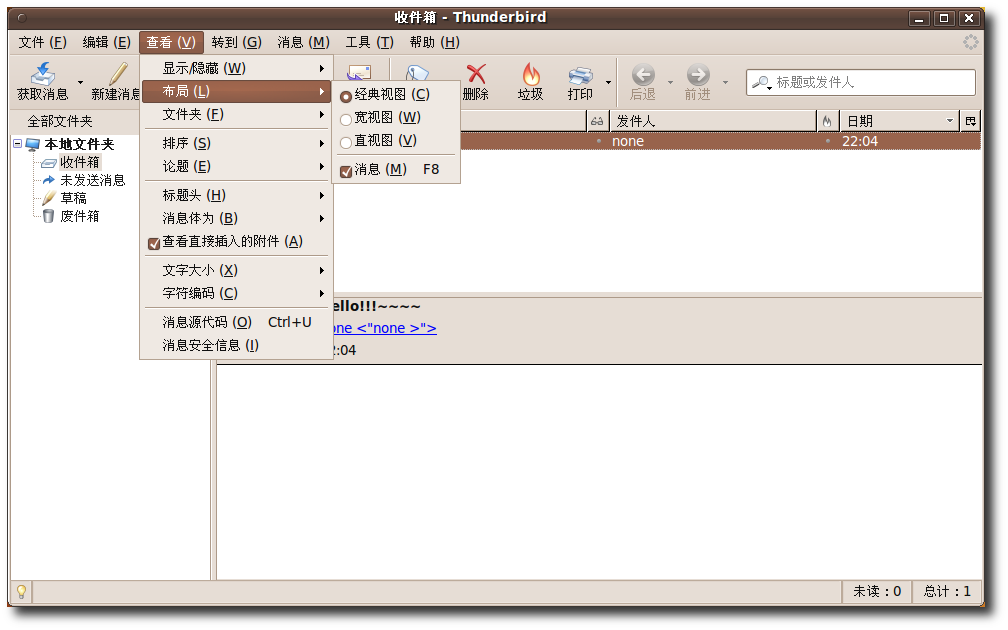
Task: Expand the Character Encoding (字符编码) submenu
Action: point(236,294)
